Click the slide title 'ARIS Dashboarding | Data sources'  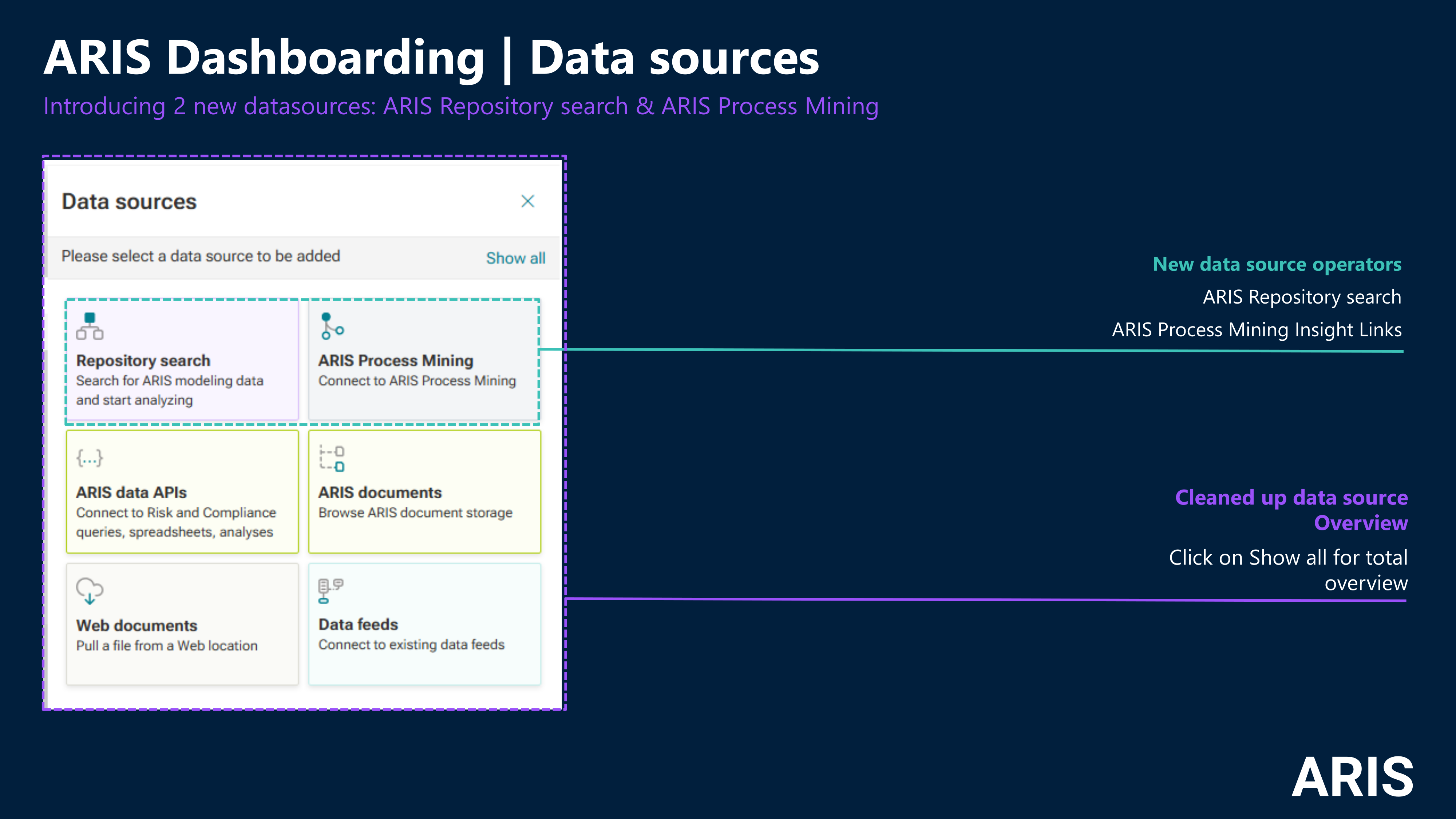click(x=431, y=58)
